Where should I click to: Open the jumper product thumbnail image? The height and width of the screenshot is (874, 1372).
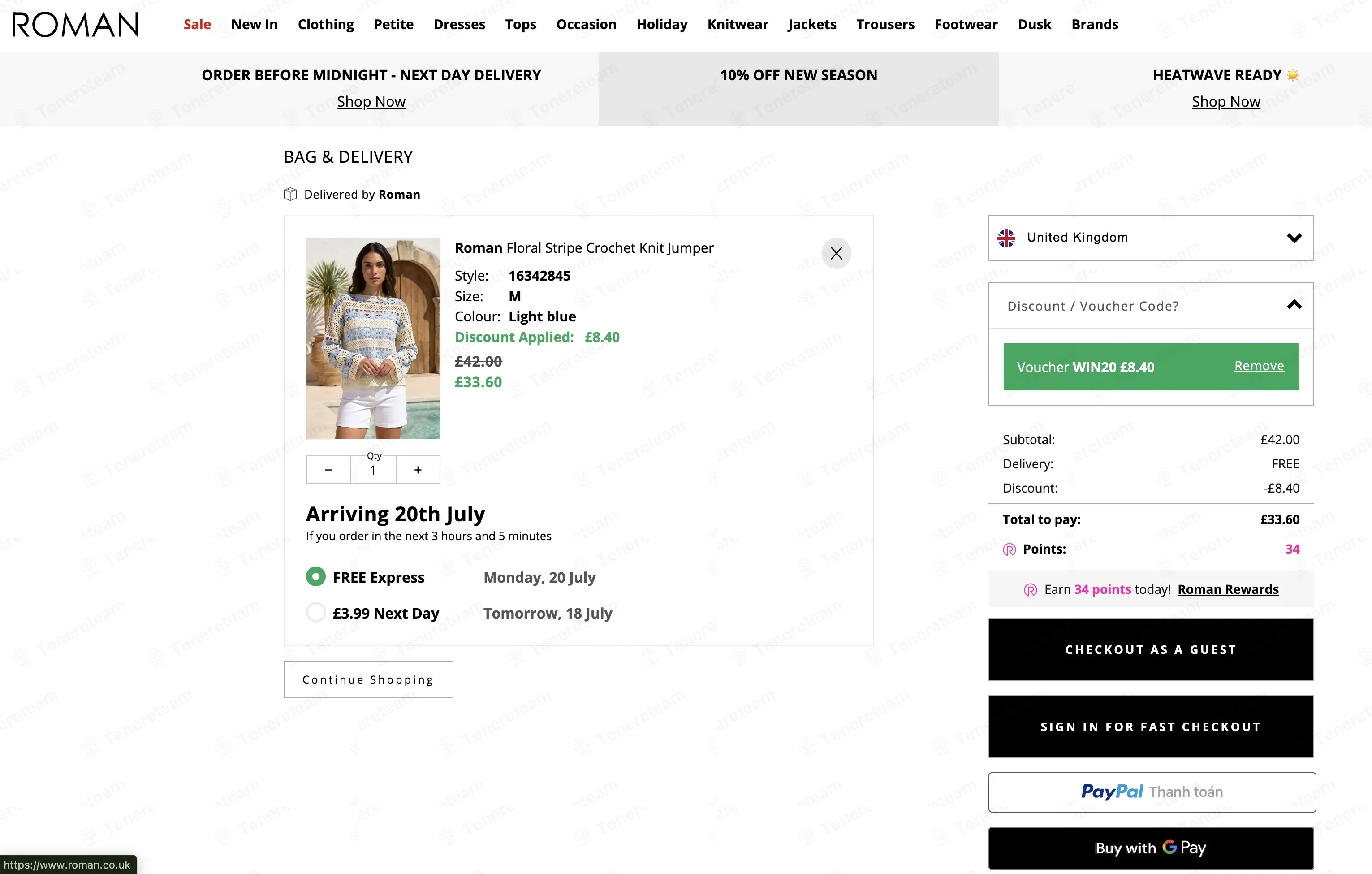(x=373, y=338)
